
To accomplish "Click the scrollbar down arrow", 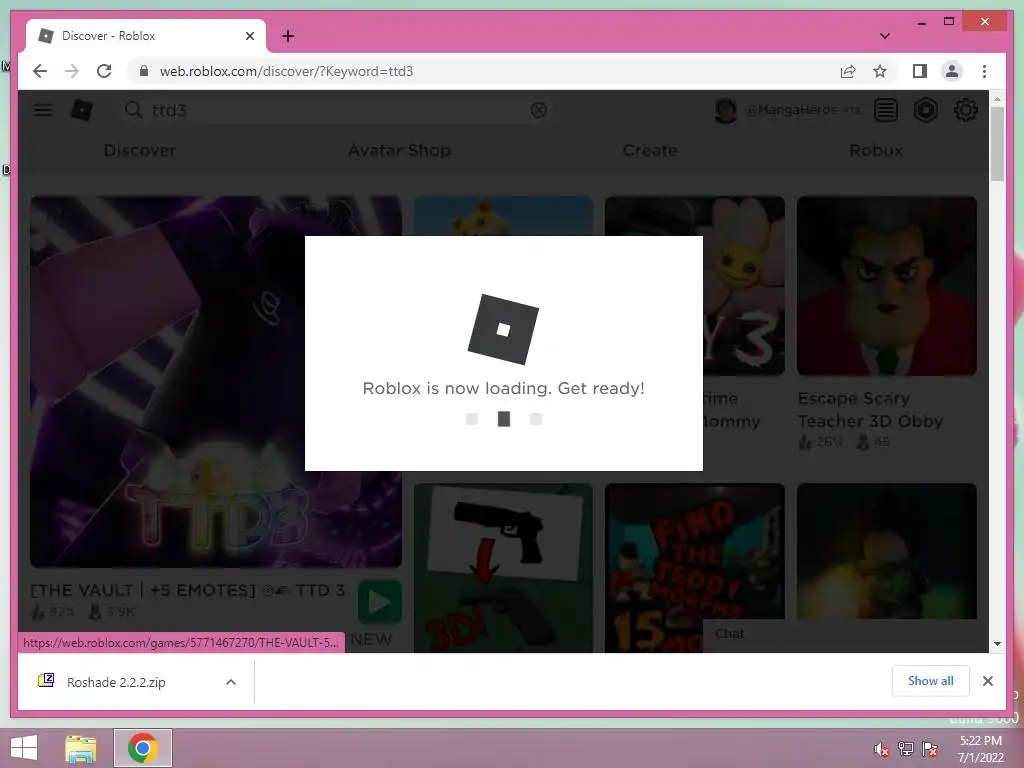I will tap(997, 644).
